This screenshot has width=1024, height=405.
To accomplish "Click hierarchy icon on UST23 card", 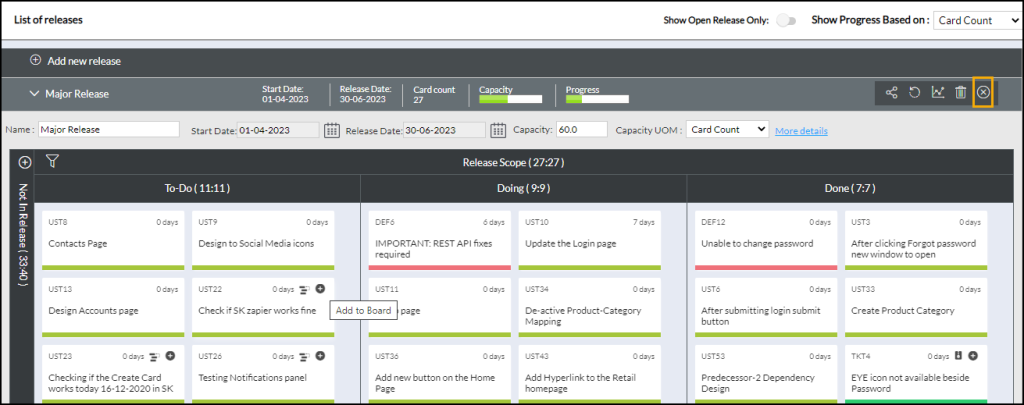I will click(x=154, y=356).
